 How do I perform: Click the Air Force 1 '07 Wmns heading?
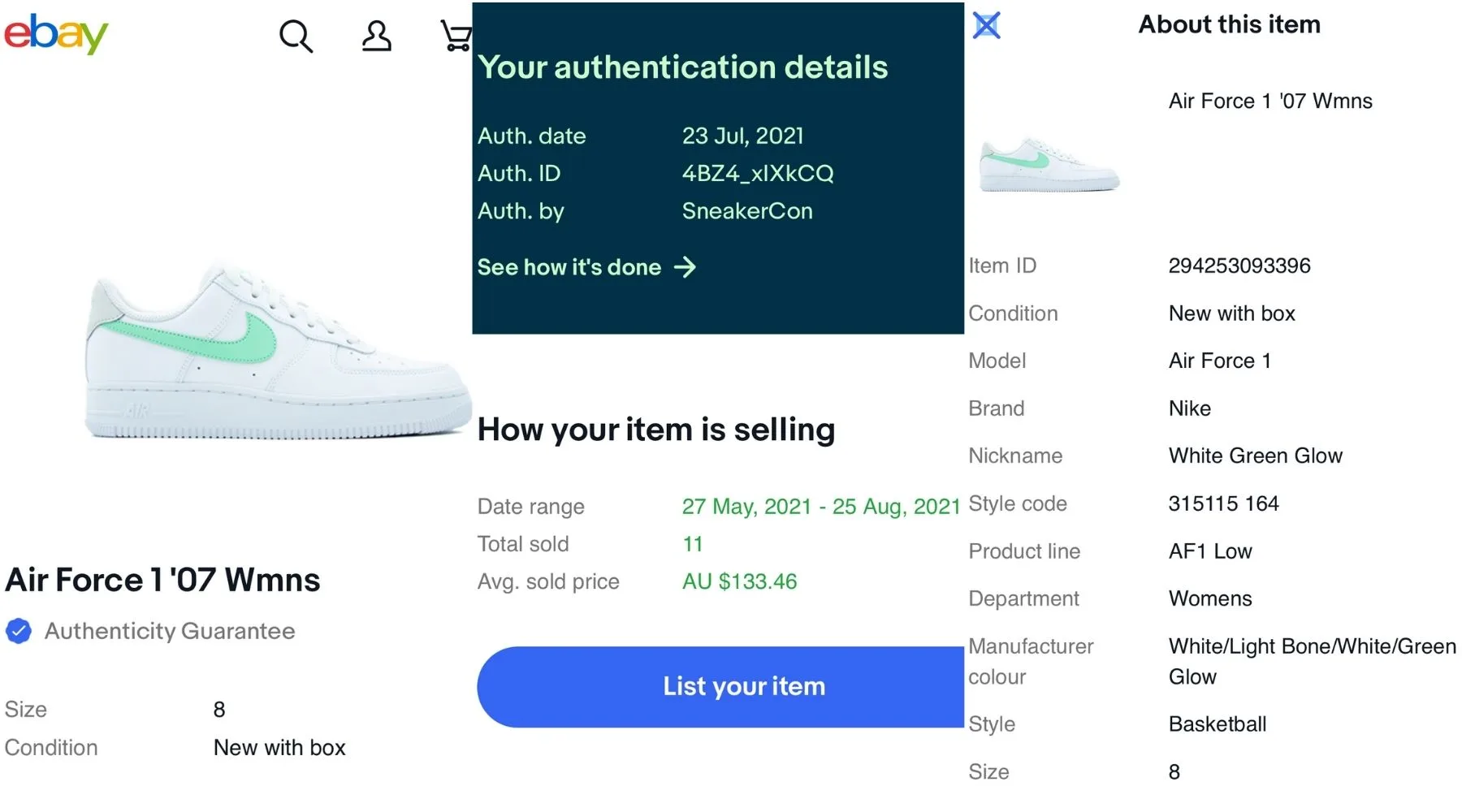click(x=162, y=580)
